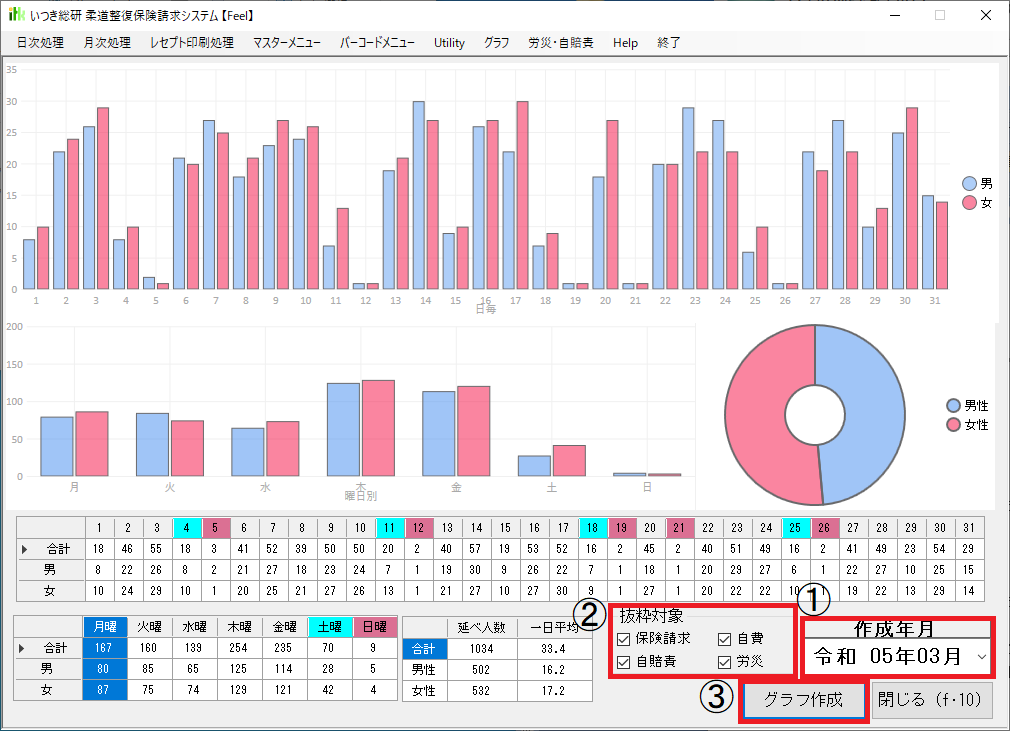Expand the 作成年月 date dropdown
1012x731 pixels.
click(x=980, y=657)
